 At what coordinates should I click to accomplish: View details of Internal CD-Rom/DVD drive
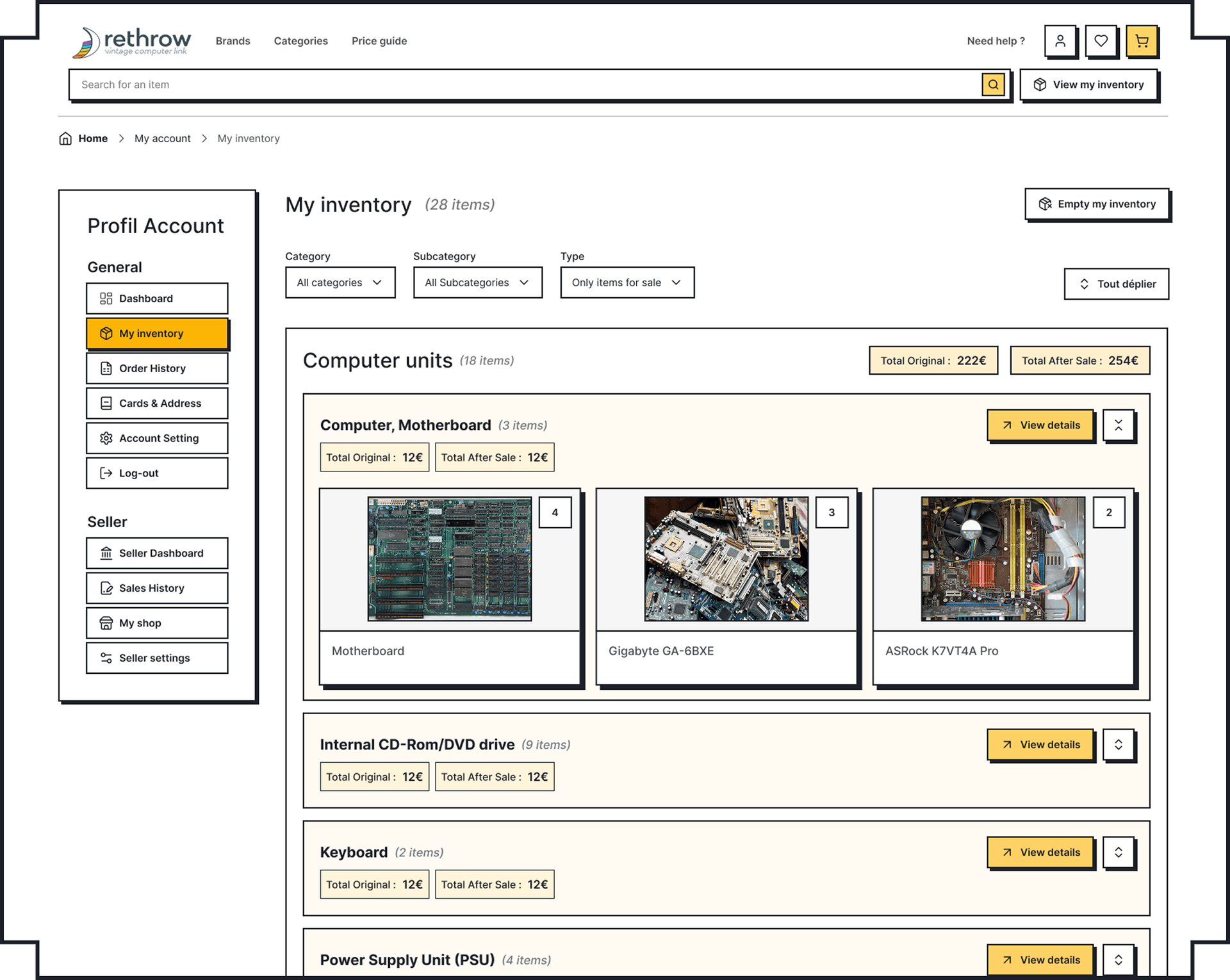(x=1040, y=744)
